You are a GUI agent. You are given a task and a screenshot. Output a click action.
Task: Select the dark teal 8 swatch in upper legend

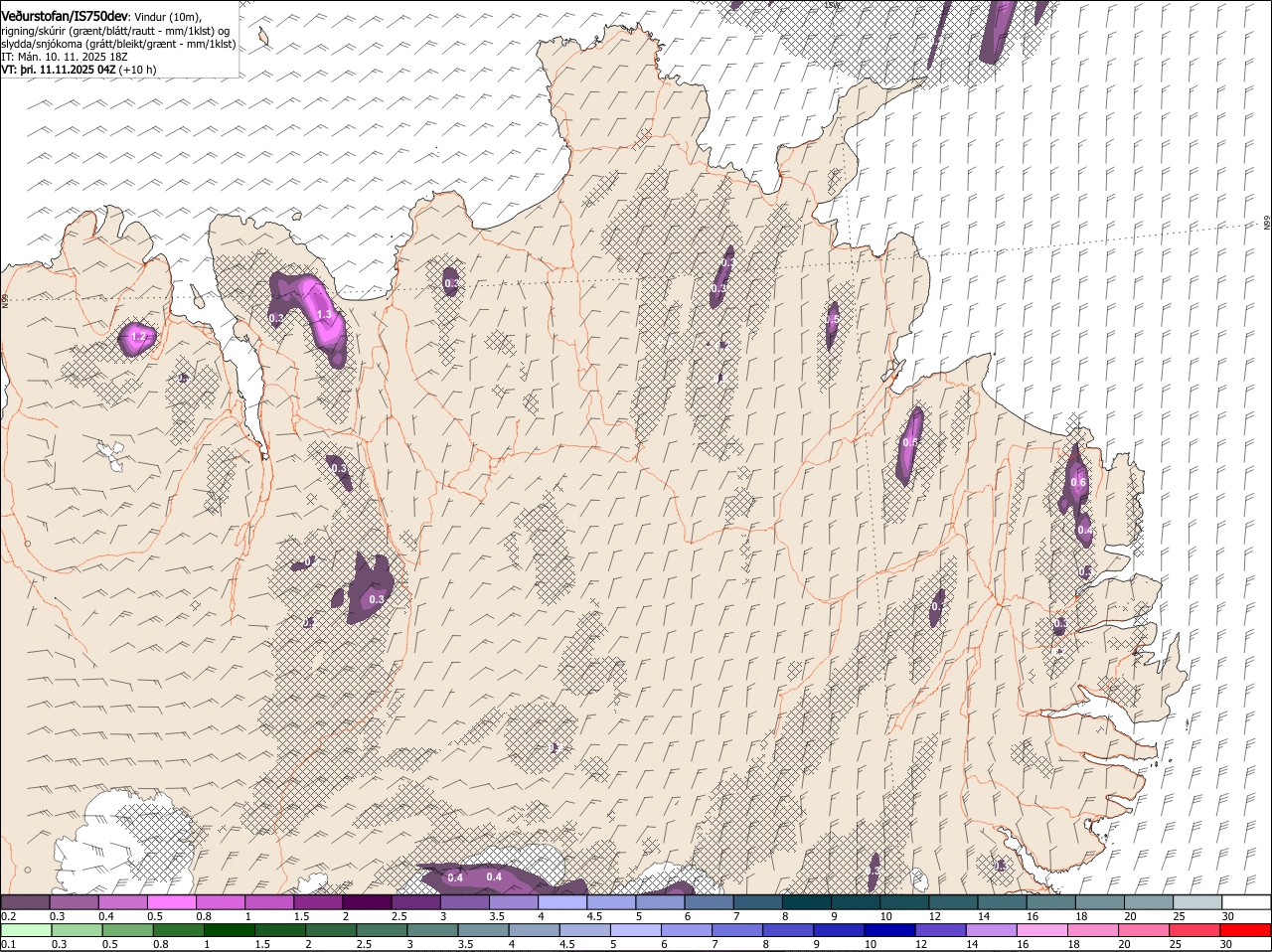[x=807, y=902]
